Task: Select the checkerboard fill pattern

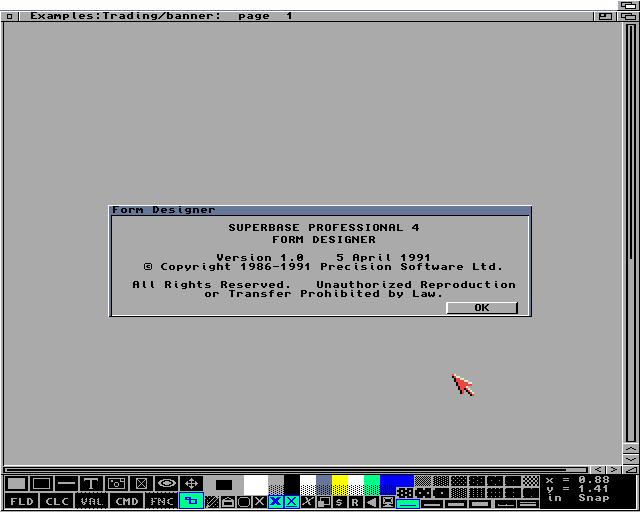Action: (531, 481)
